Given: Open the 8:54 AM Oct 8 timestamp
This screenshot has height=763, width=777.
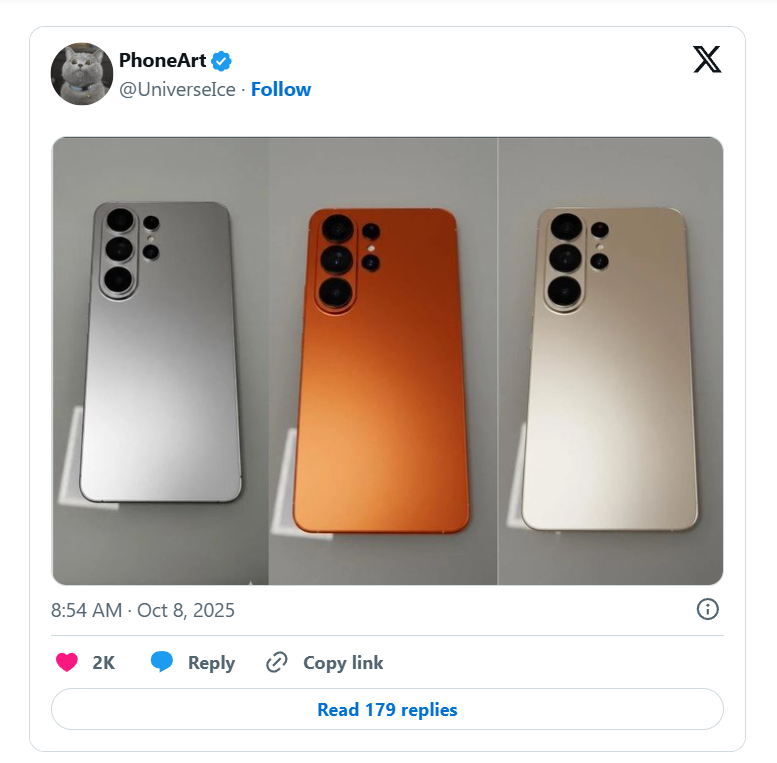Looking at the screenshot, I should [x=143, y=610].
